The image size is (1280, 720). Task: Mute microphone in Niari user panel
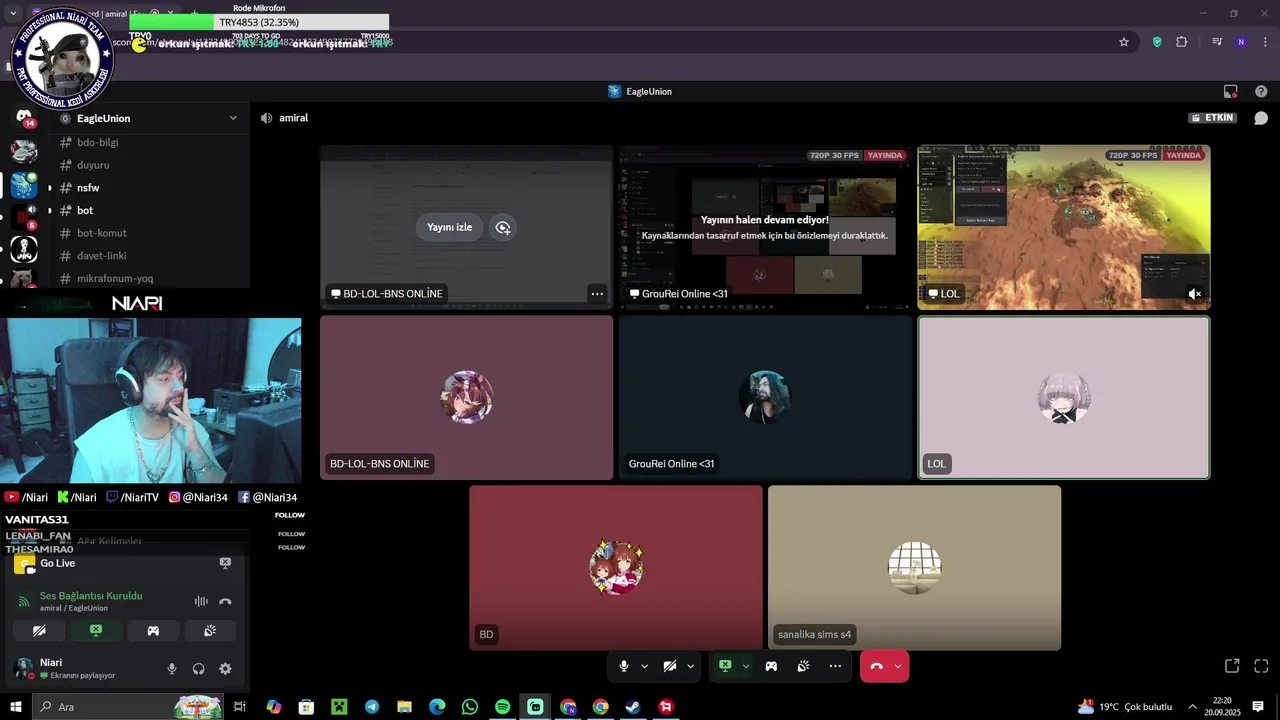(172, 669)
